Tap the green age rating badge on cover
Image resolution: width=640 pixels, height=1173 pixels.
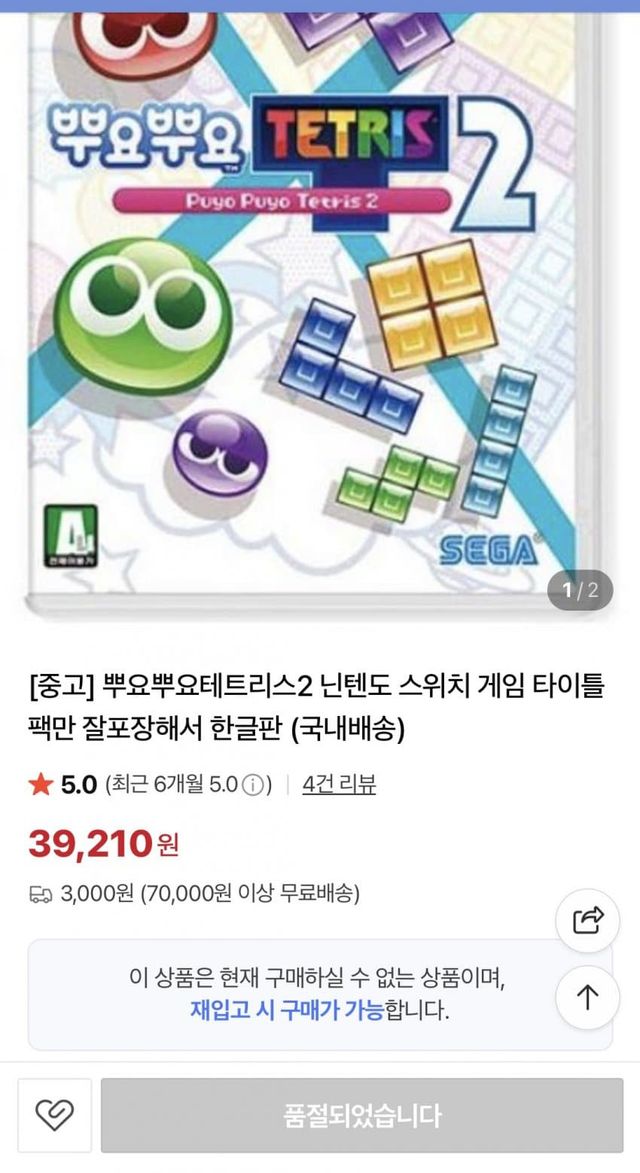[70, 536]
